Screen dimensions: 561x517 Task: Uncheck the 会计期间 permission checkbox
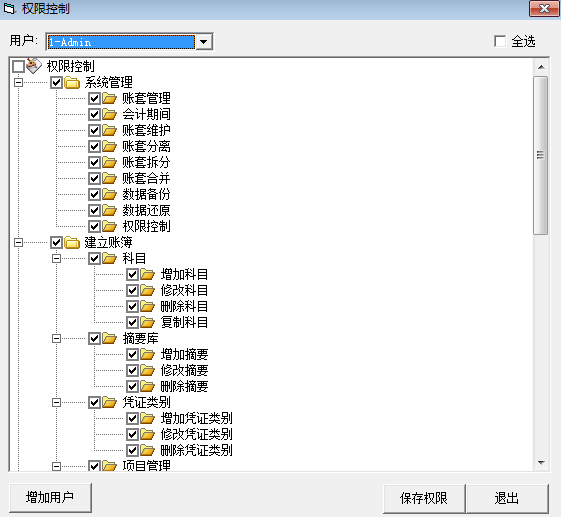tap(94, 114)
